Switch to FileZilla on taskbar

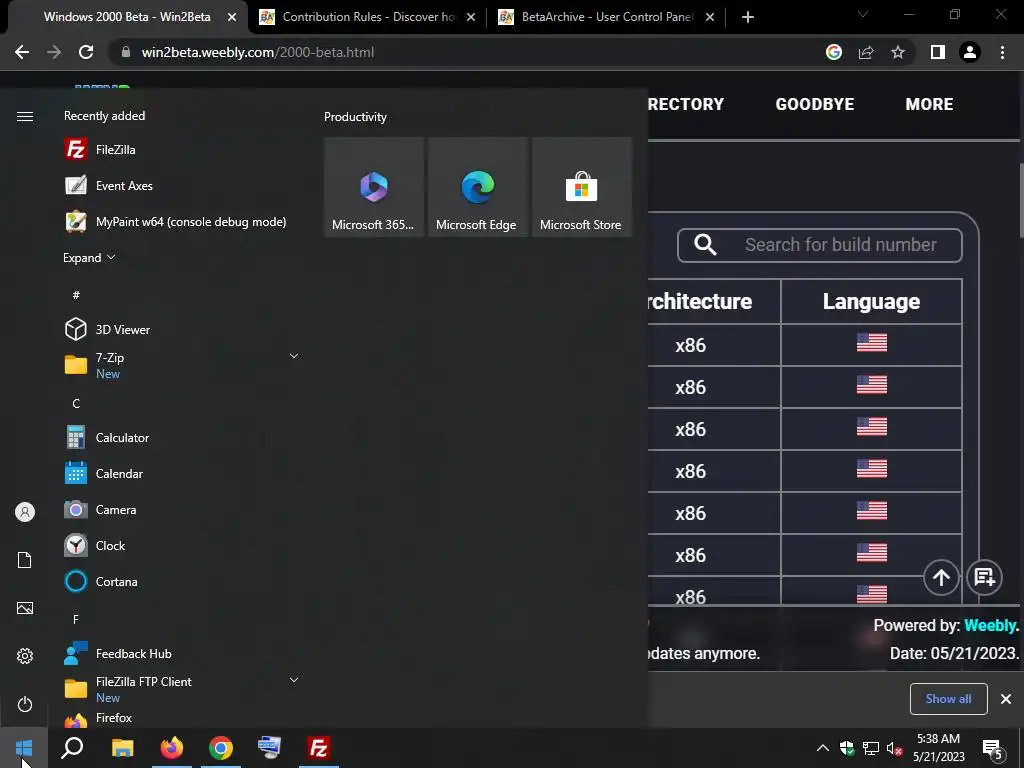(319, 748)
